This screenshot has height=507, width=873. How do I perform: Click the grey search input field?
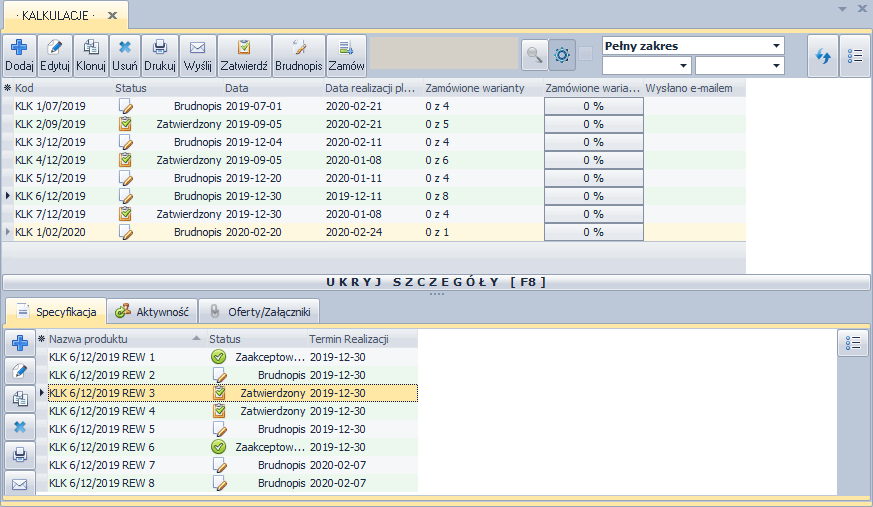pos(444,53)
